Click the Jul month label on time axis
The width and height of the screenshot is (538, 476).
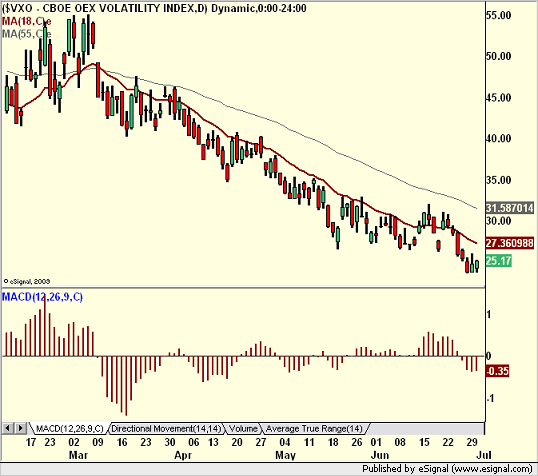[484, 455]
